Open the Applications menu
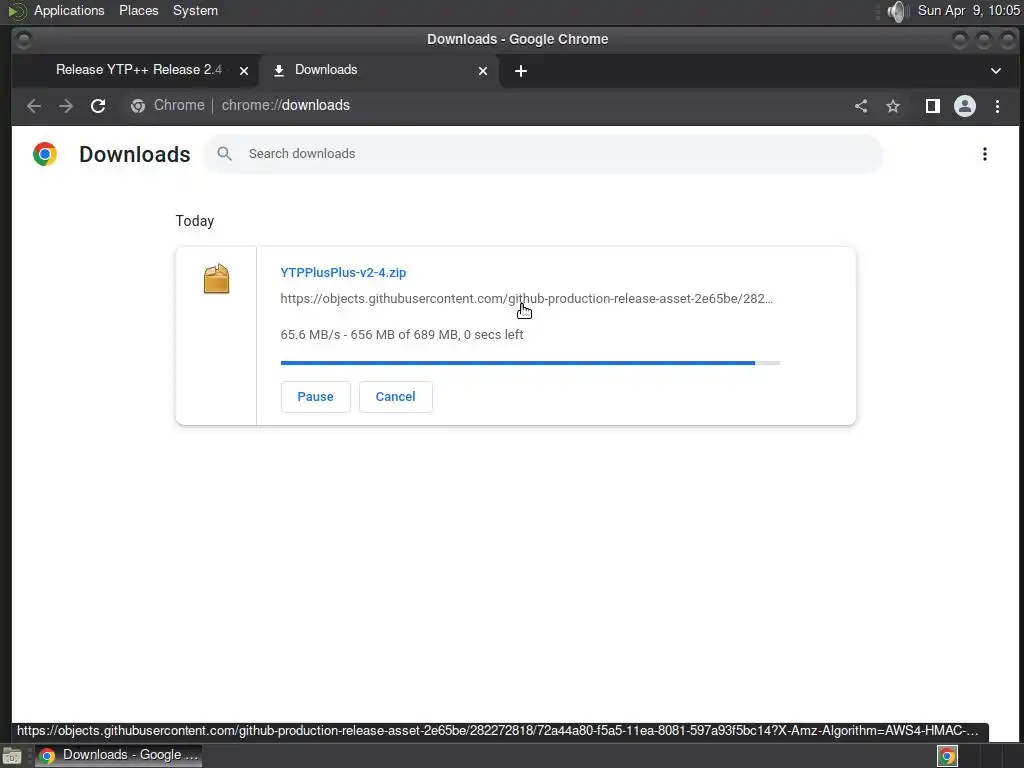 click(69, 10)
